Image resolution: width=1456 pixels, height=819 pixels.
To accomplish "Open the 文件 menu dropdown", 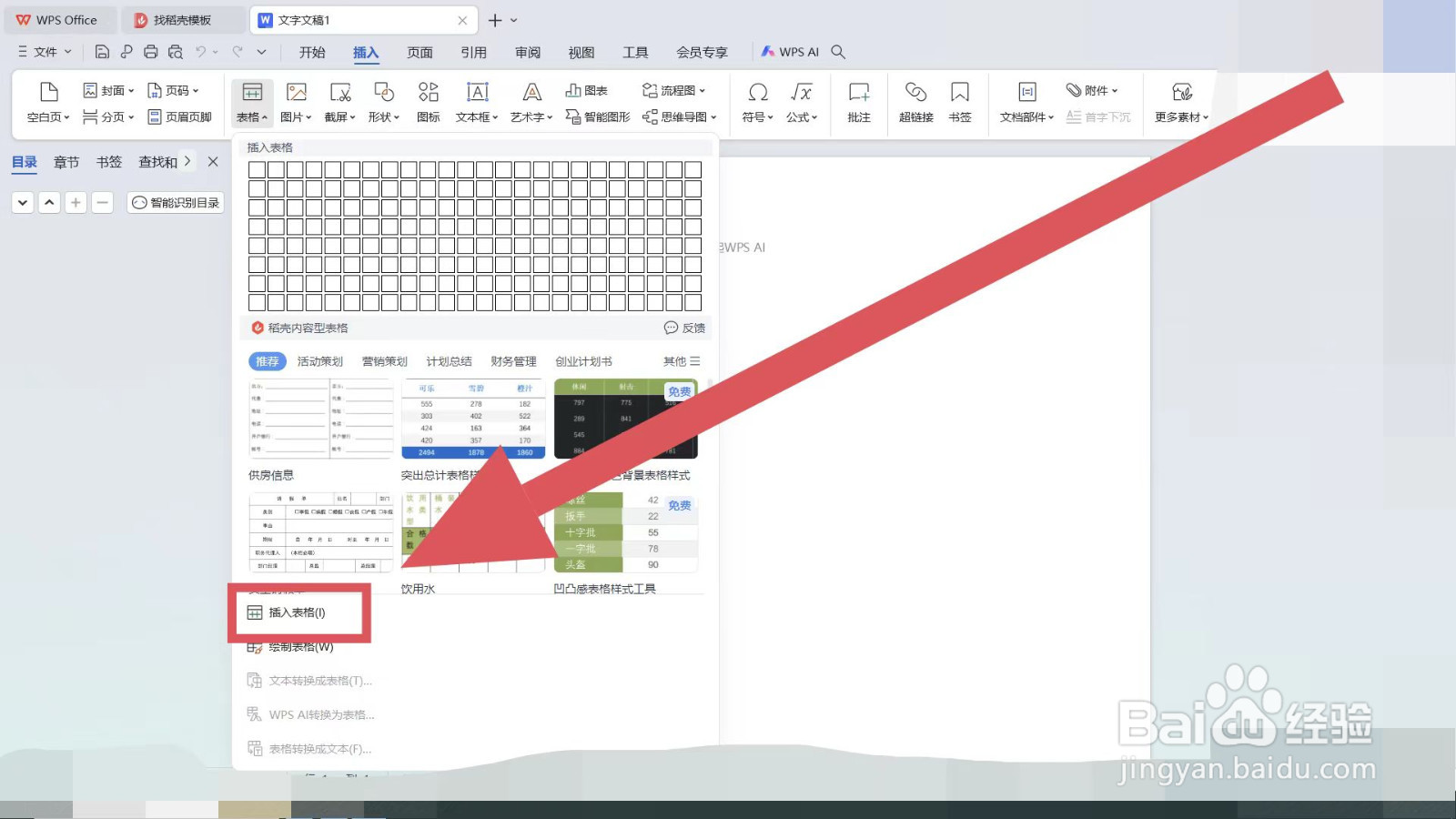I will pyautogui.click(x=44, y=52).
